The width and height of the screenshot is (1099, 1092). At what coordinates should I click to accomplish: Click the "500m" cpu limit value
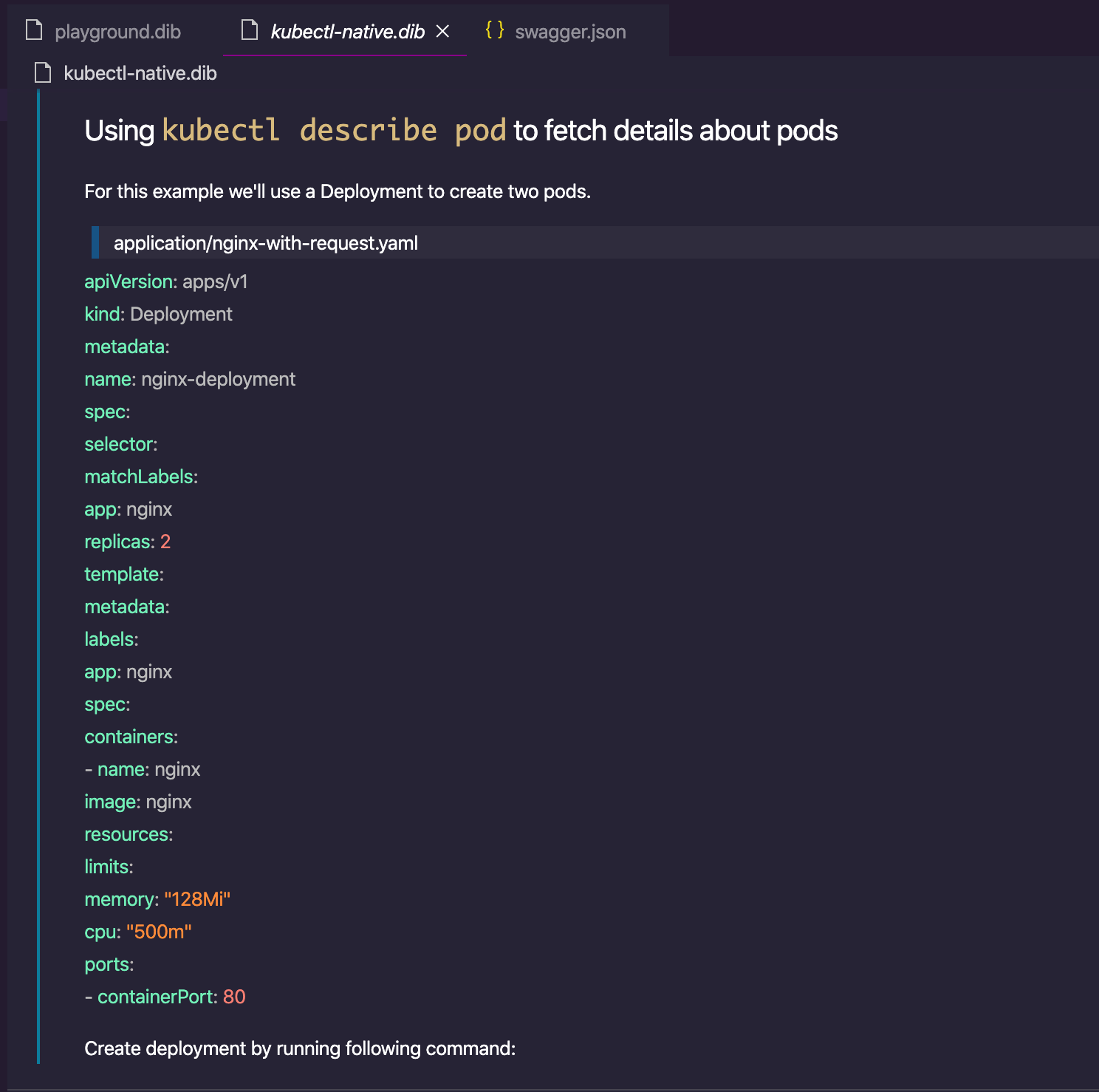coord(158,932)
